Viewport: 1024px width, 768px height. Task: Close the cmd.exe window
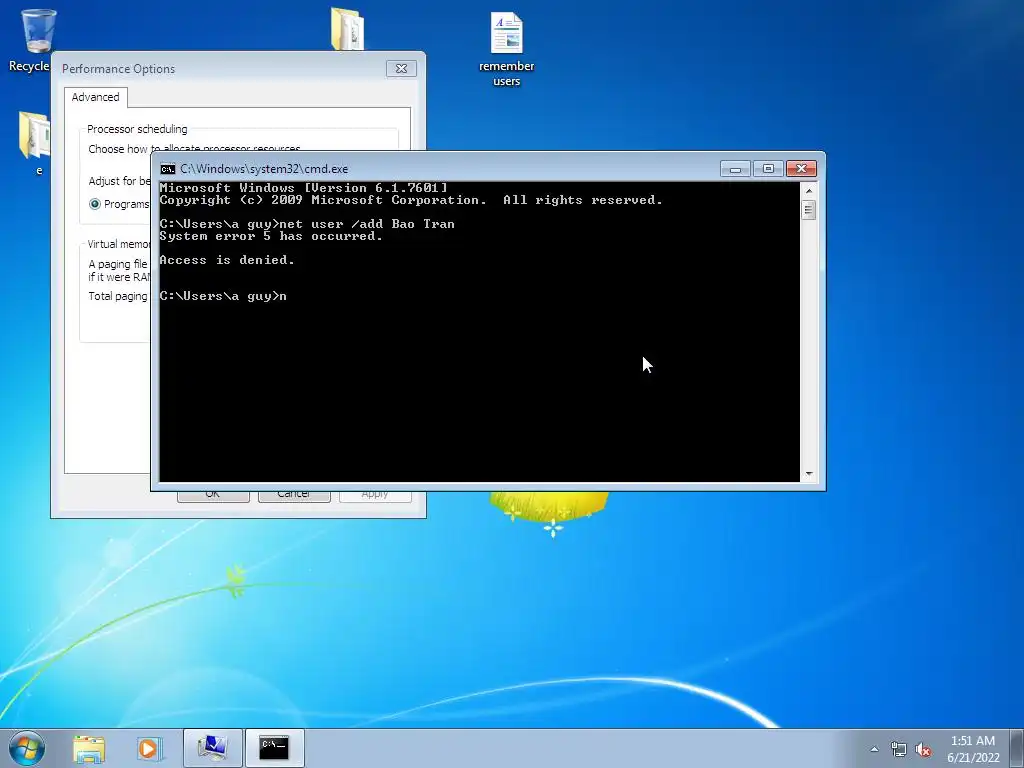(801, 169)
